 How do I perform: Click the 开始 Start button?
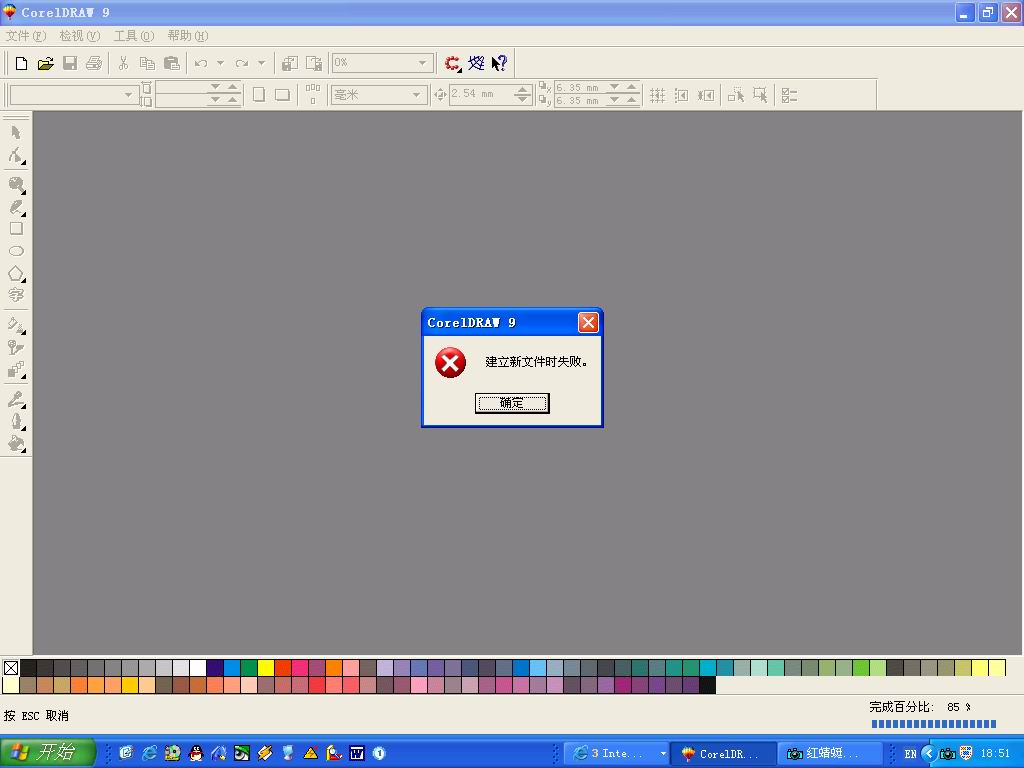point(48,753)
